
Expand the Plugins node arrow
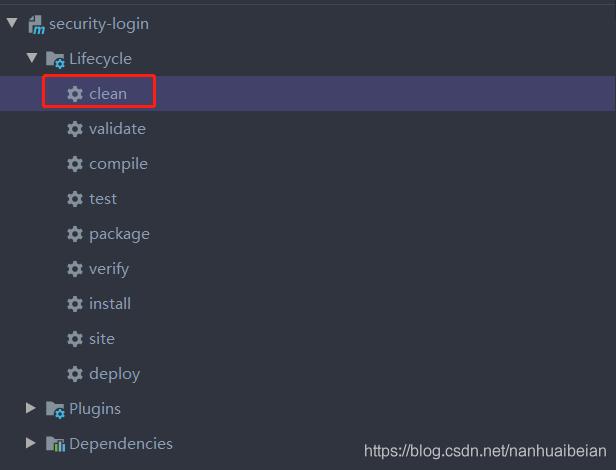click(31, 408)
